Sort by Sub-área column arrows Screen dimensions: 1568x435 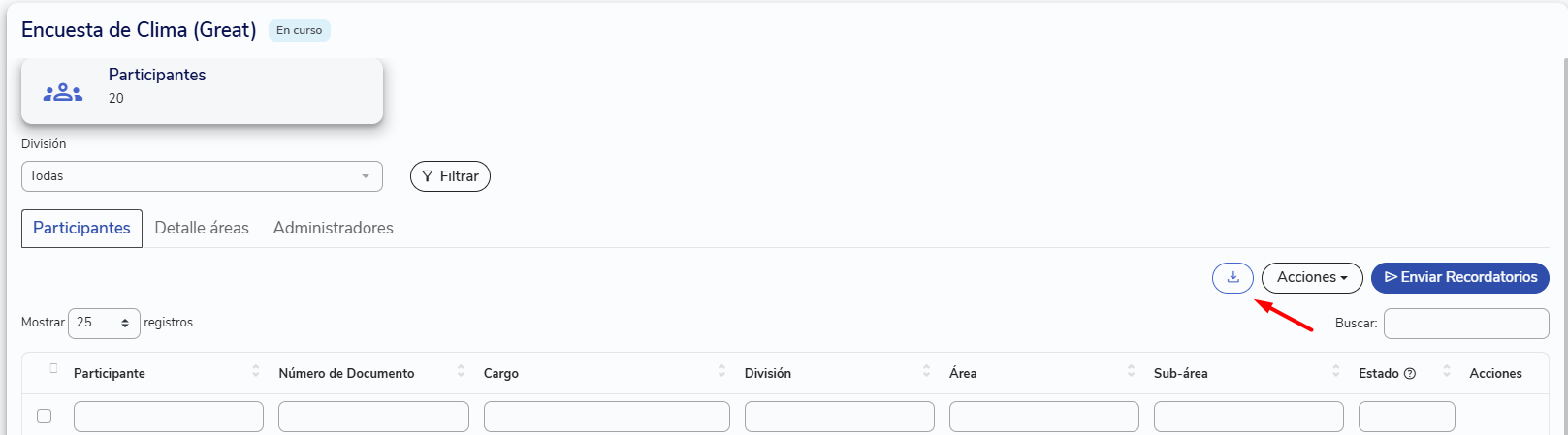coord(1335,371)
